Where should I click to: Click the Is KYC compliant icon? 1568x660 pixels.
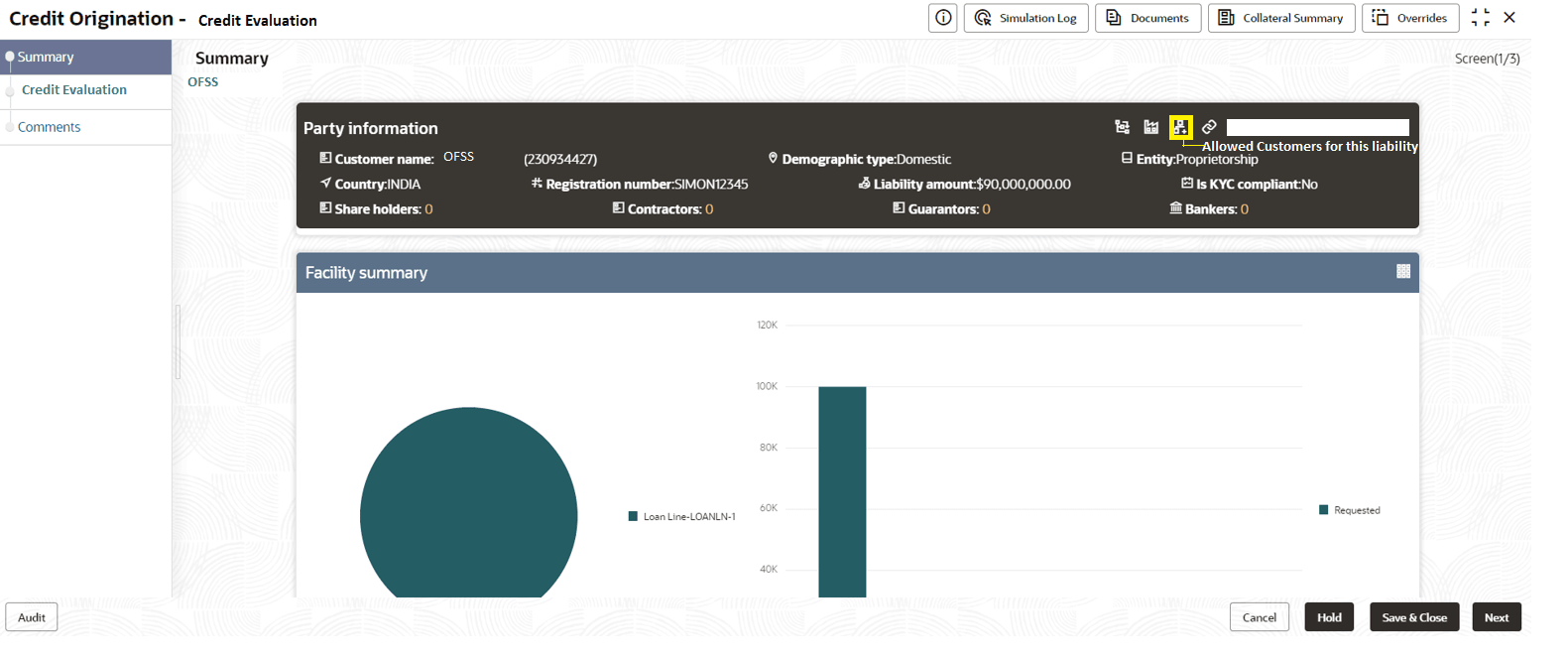[x=1187, y=183]
